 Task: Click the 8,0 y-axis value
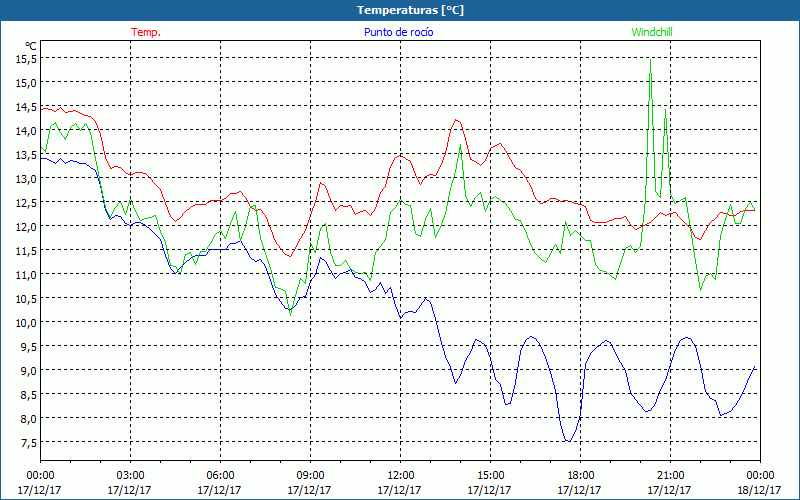coord(29,419)
